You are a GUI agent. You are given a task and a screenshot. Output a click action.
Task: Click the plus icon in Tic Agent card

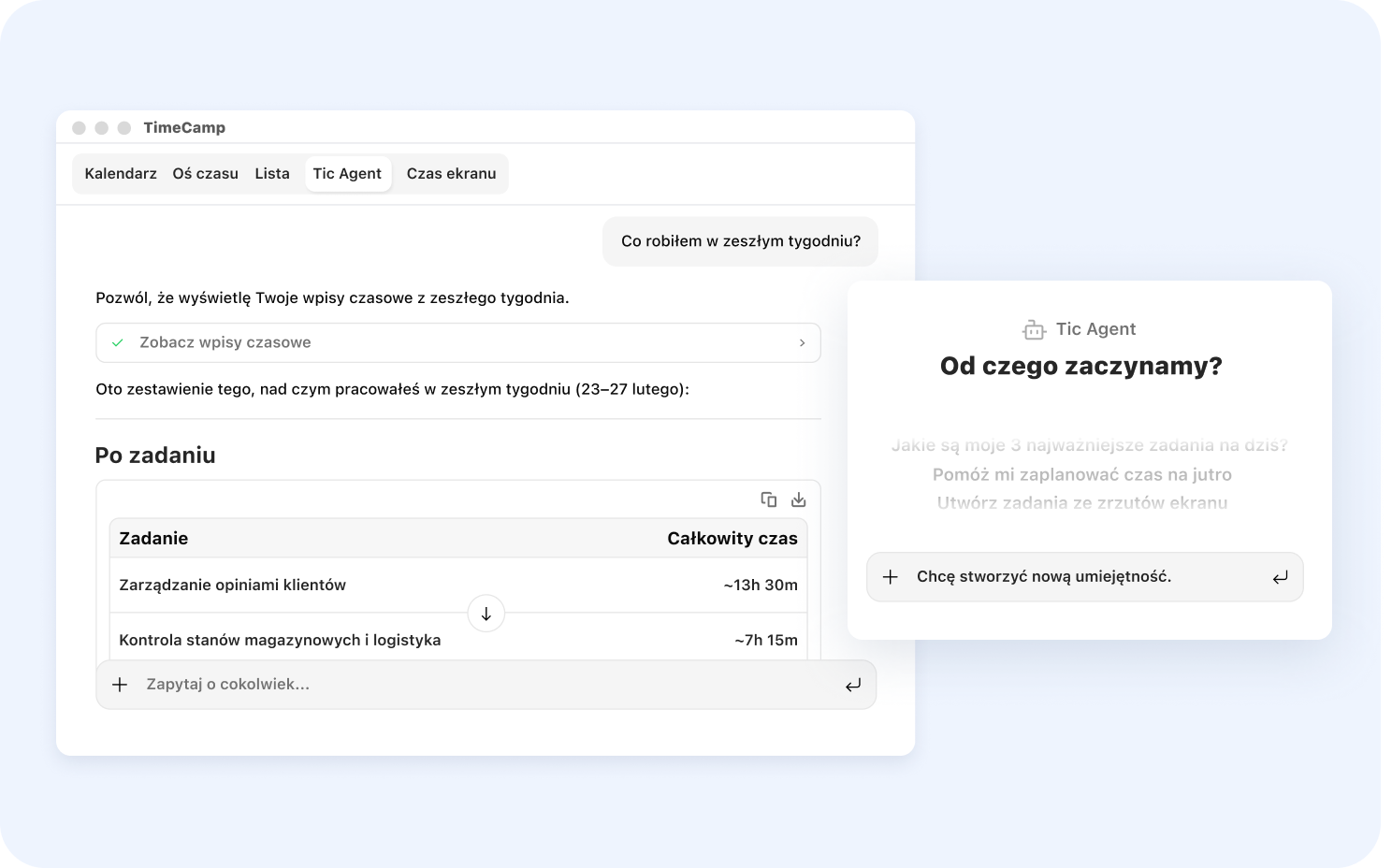pos(891,577)
